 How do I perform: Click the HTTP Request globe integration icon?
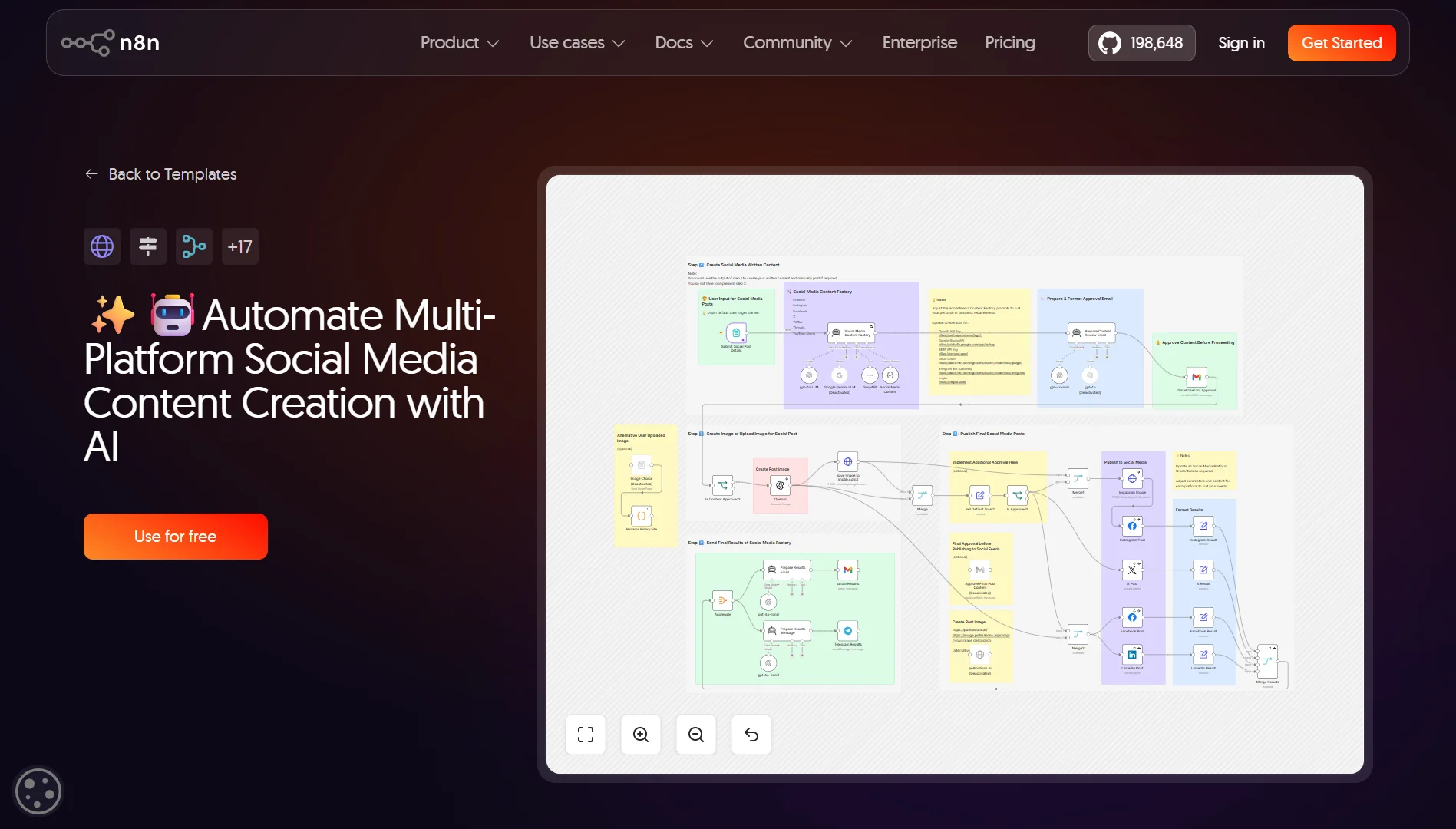(102, 246)
